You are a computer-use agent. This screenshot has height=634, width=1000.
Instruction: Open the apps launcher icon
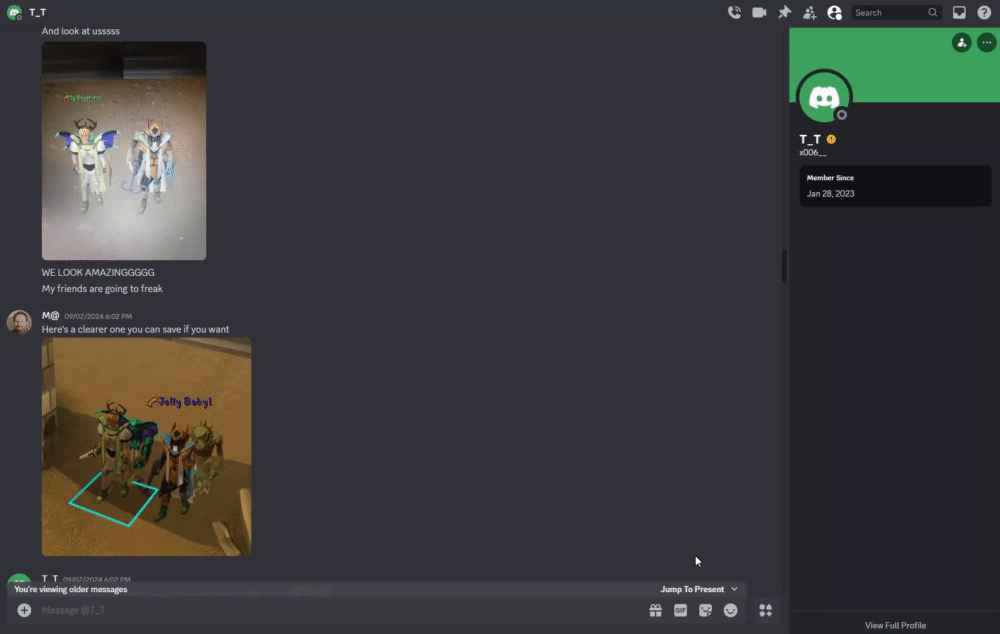click(765, 610)
